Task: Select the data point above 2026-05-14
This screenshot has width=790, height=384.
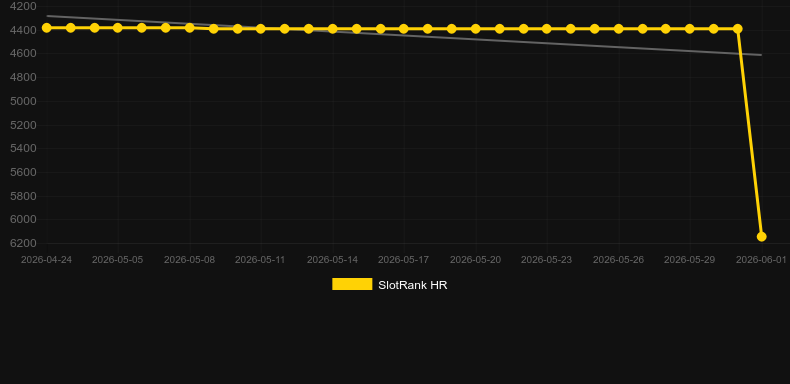Action: click(333, 29)
